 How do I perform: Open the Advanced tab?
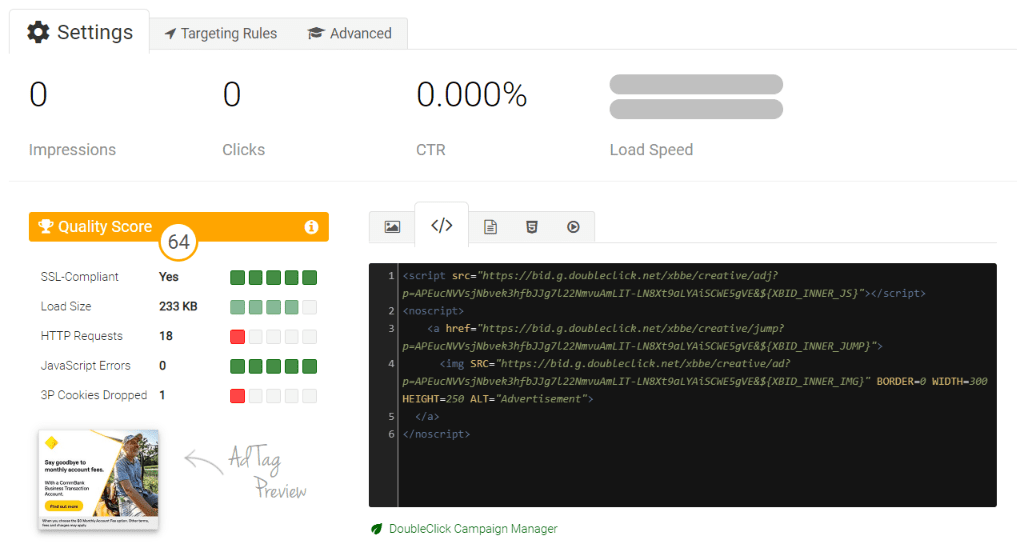[349, 33]
